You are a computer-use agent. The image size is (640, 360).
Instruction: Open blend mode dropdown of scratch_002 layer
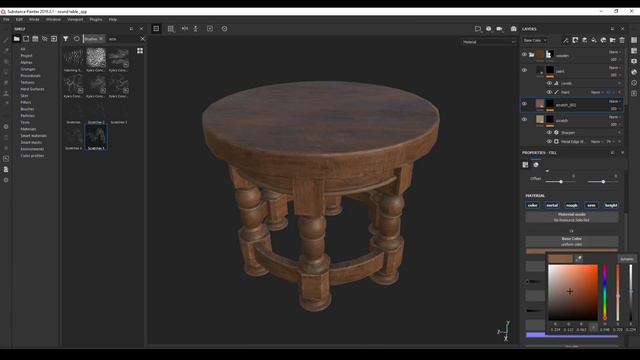(615, 101)
